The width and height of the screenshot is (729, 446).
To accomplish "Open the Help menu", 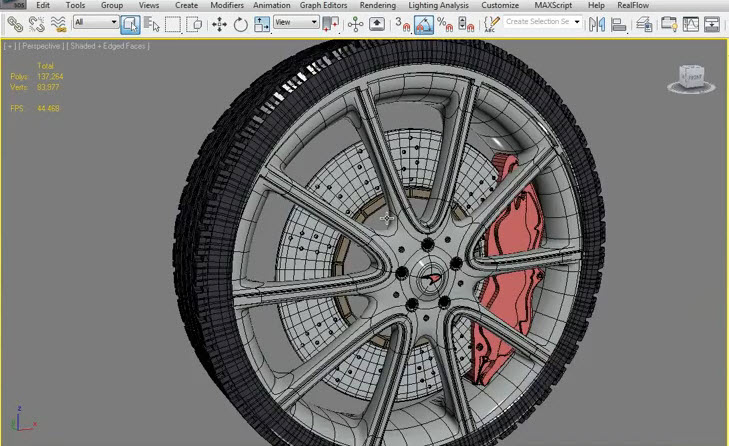I will click(596, 5).
